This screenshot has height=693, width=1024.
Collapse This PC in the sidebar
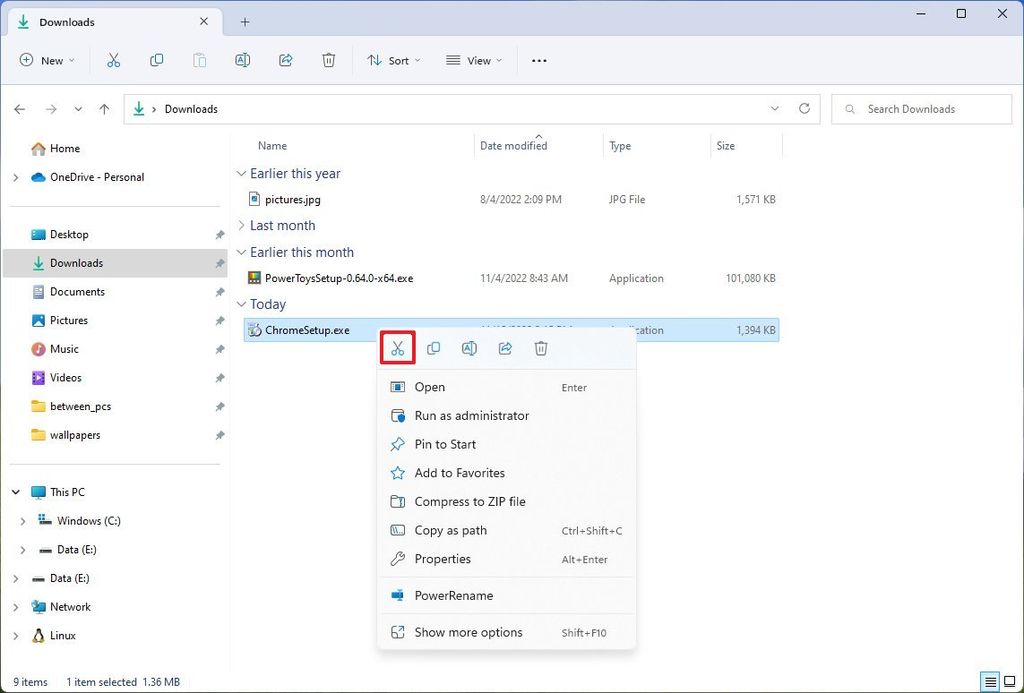pyautogui.click(x=14, y=492)
